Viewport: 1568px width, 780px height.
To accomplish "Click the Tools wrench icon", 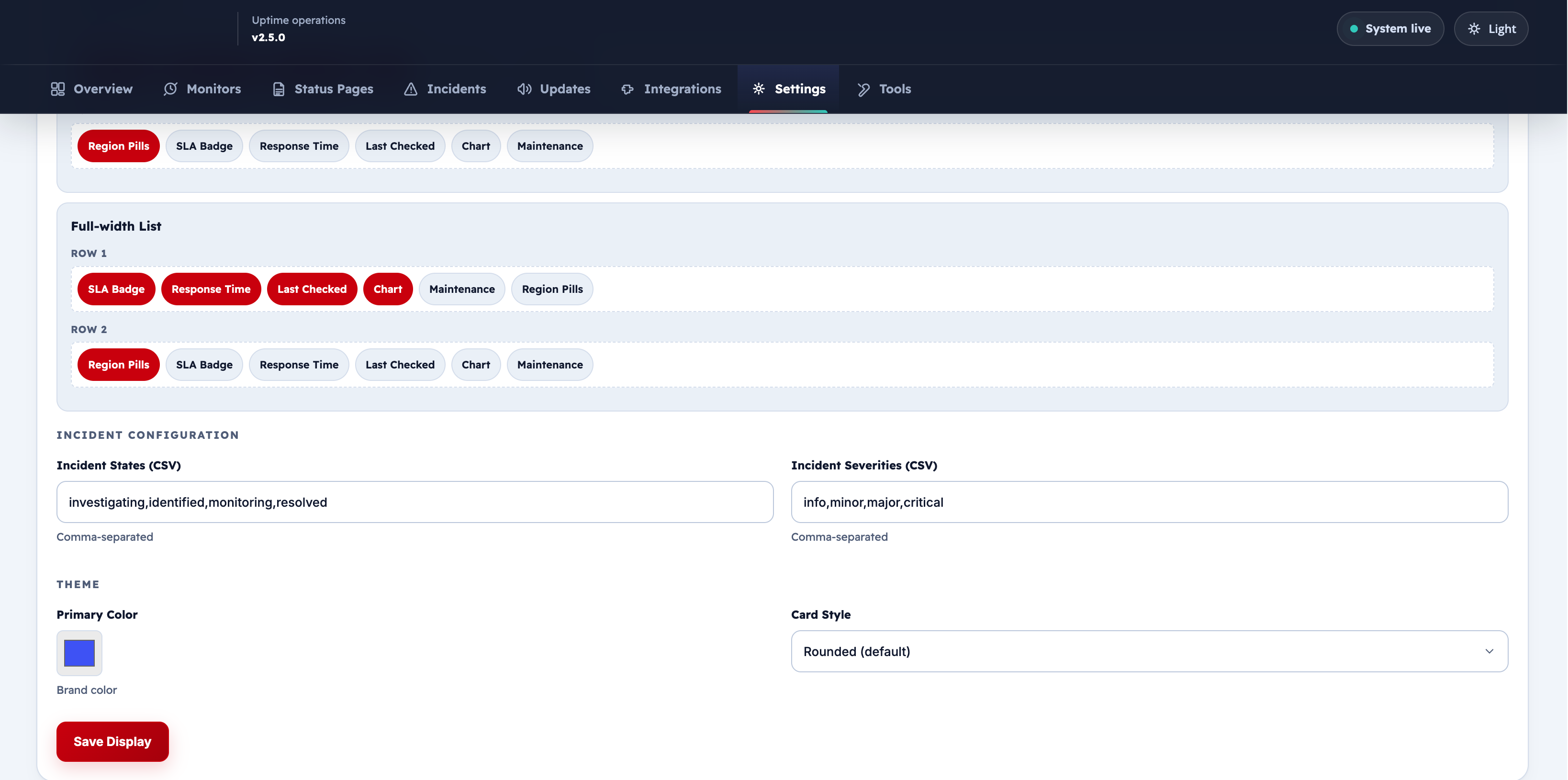I will click(x=863, y=89).
